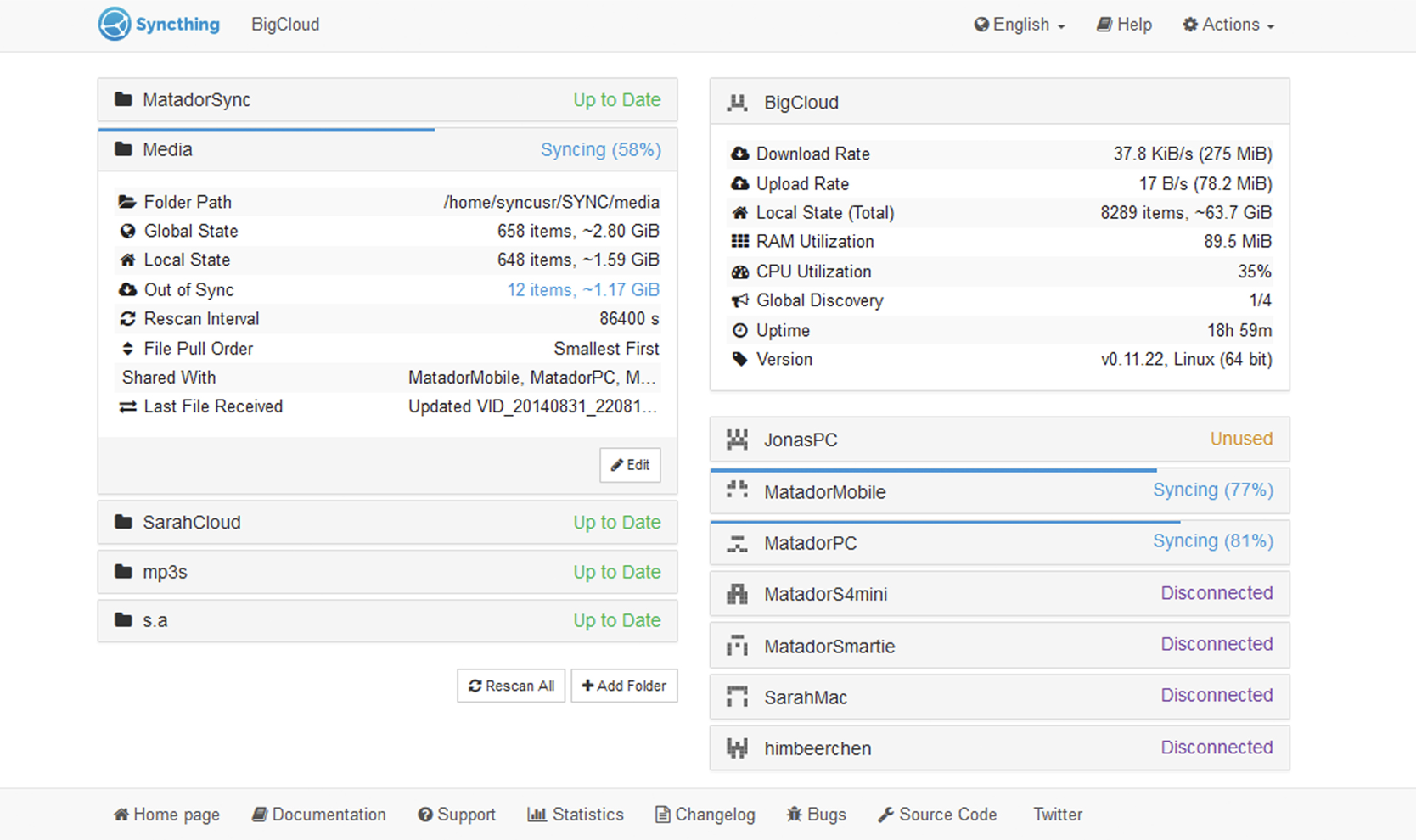Screen dimensions: 1416x840
Task: Click the Statistics chart icon in the footer
Action: coord(538,815)
